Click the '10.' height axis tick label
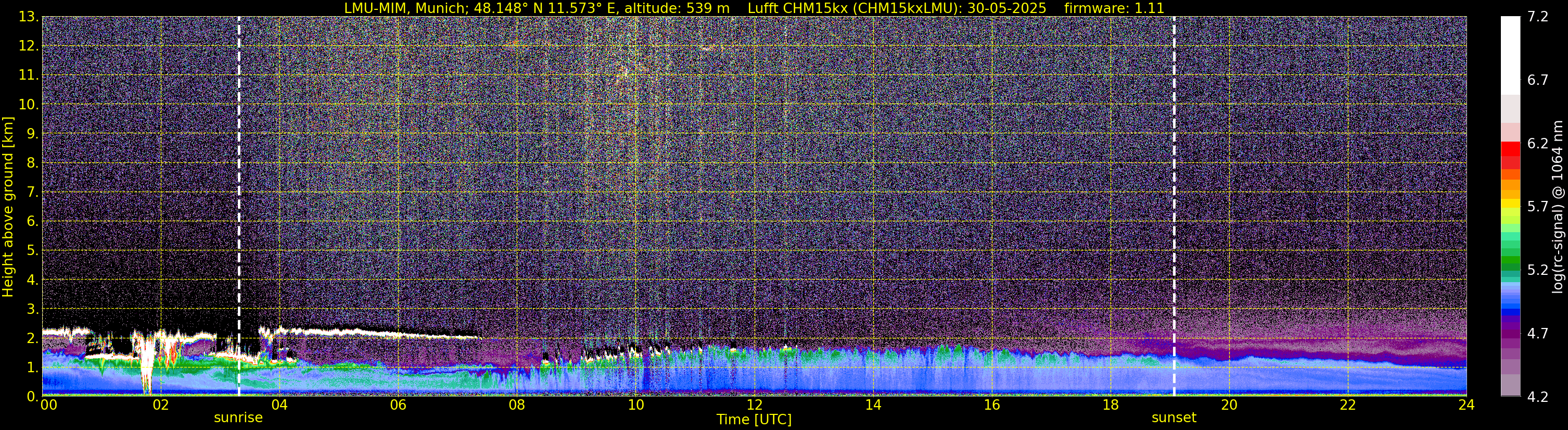 click(29, 104)
